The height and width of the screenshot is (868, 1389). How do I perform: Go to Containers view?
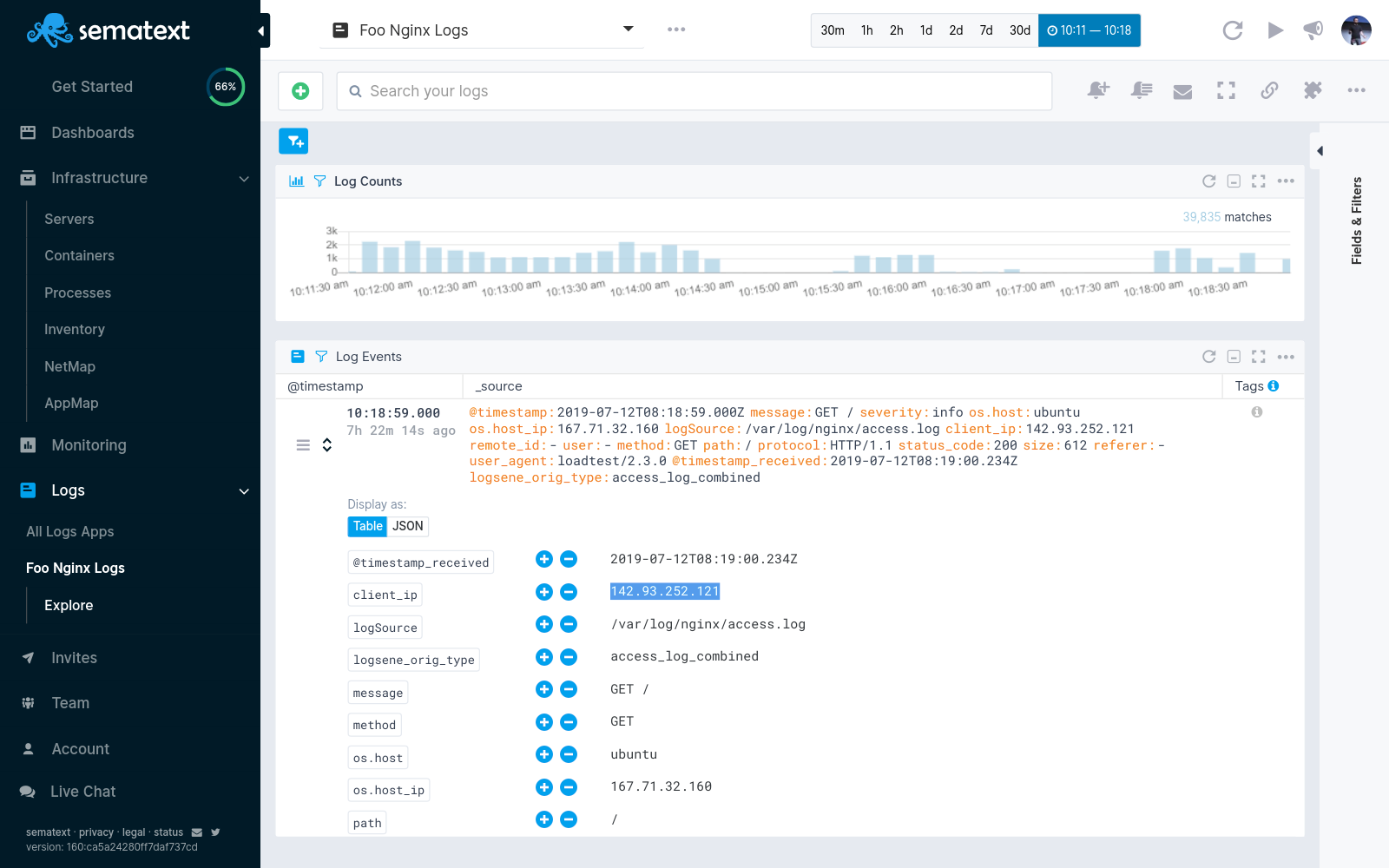point(80,256)
